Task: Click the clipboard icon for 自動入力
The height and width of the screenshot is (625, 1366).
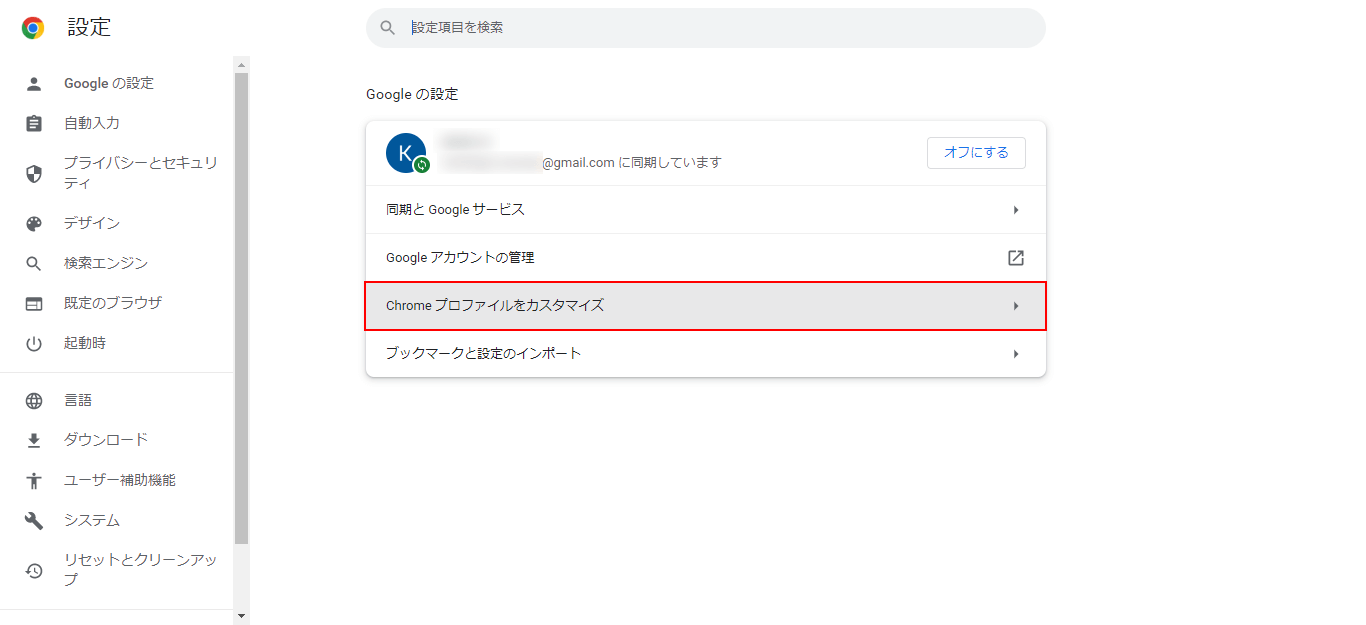Action: [x=34, y=124]
